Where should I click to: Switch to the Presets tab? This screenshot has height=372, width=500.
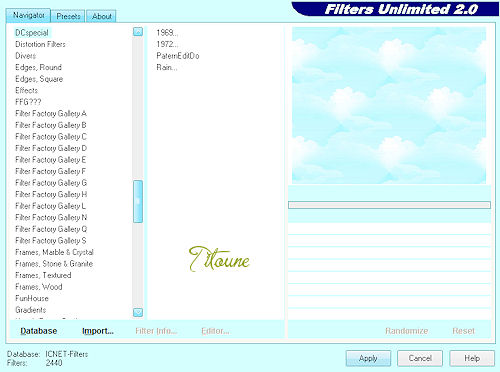pyautogui.click(x=68, y=16)
